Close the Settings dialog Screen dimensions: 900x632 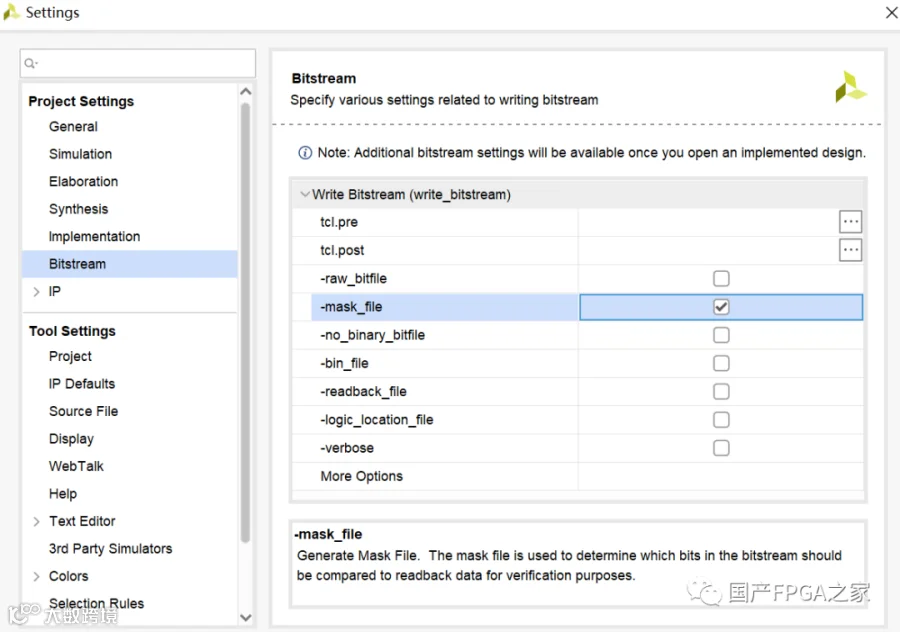[891, 12]
